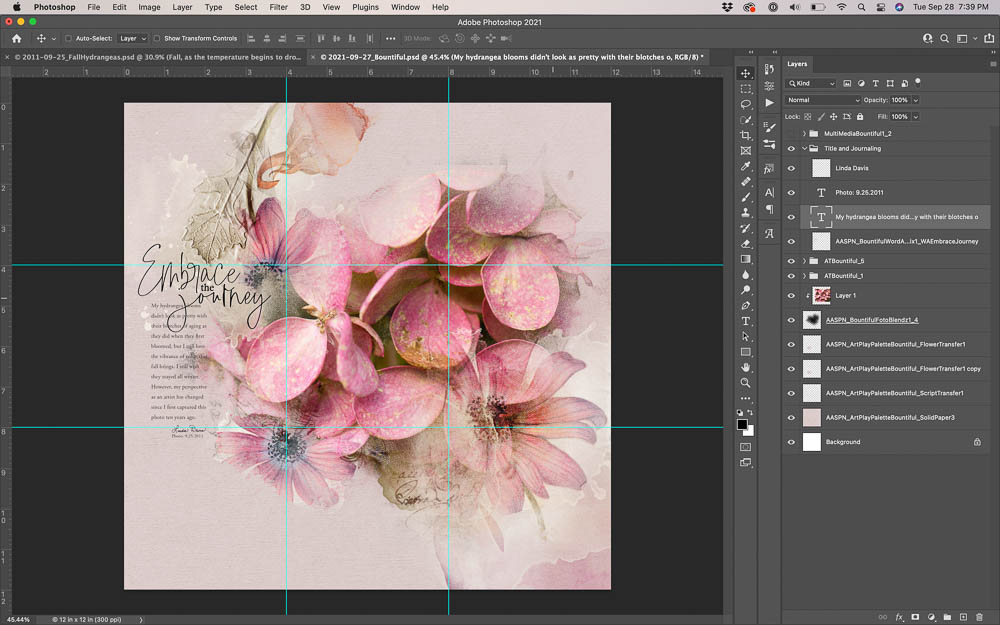Collapse the Title and Journaling group
Image resolution: width=1000 pixels, height=625 pixels.
[x=804, y=149]
